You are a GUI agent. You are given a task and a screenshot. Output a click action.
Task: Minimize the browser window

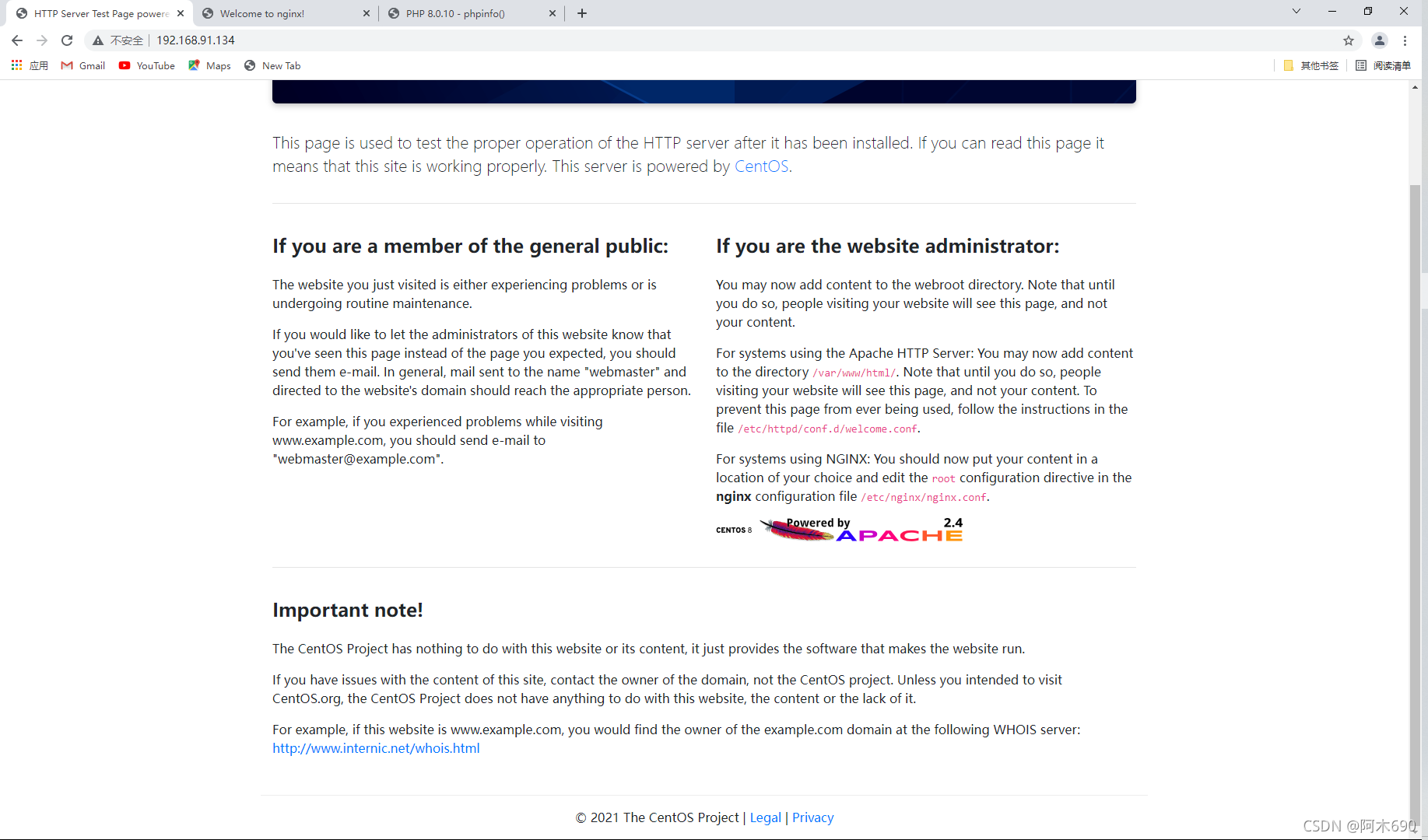click(x=1333, y=11)
